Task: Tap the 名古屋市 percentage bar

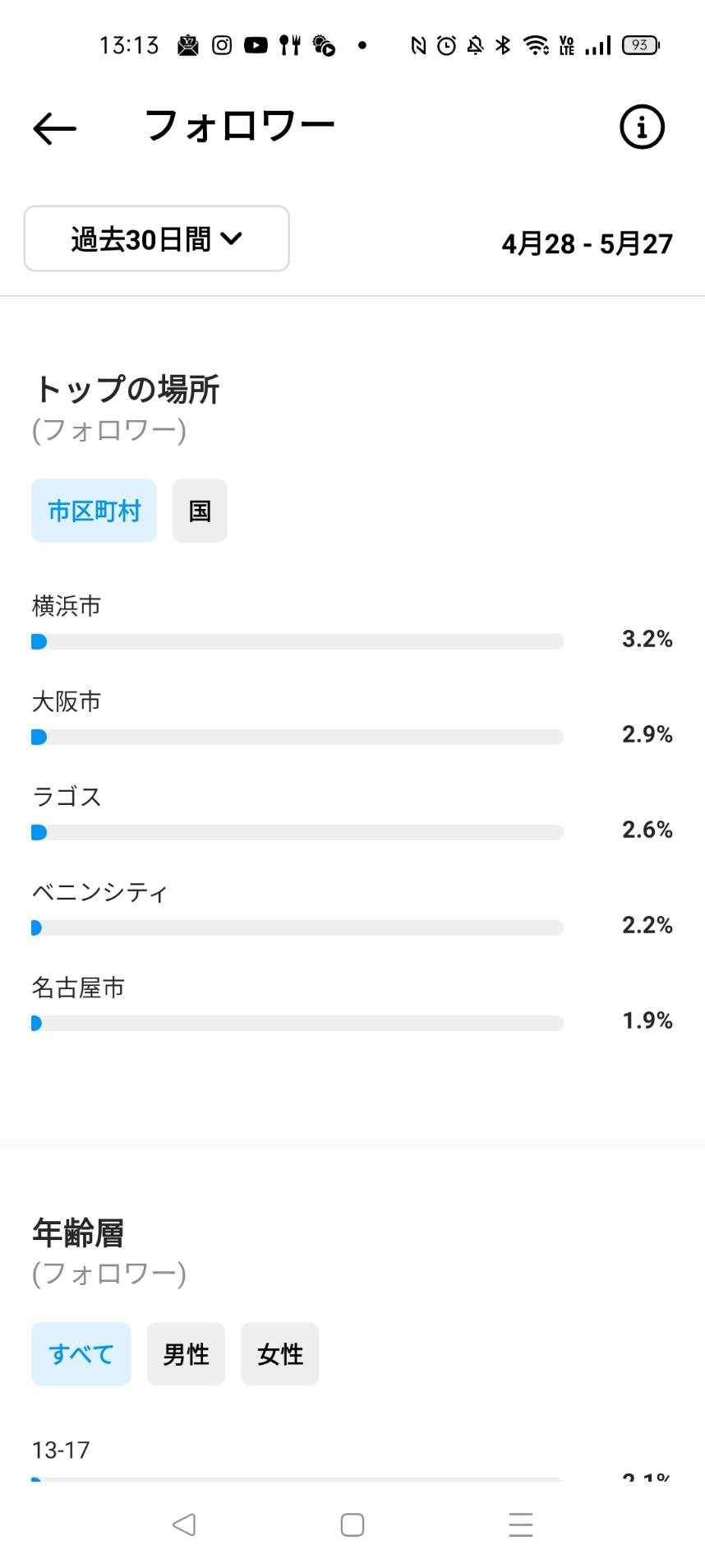Action: pyautogui.click(x=297, y=1023)
